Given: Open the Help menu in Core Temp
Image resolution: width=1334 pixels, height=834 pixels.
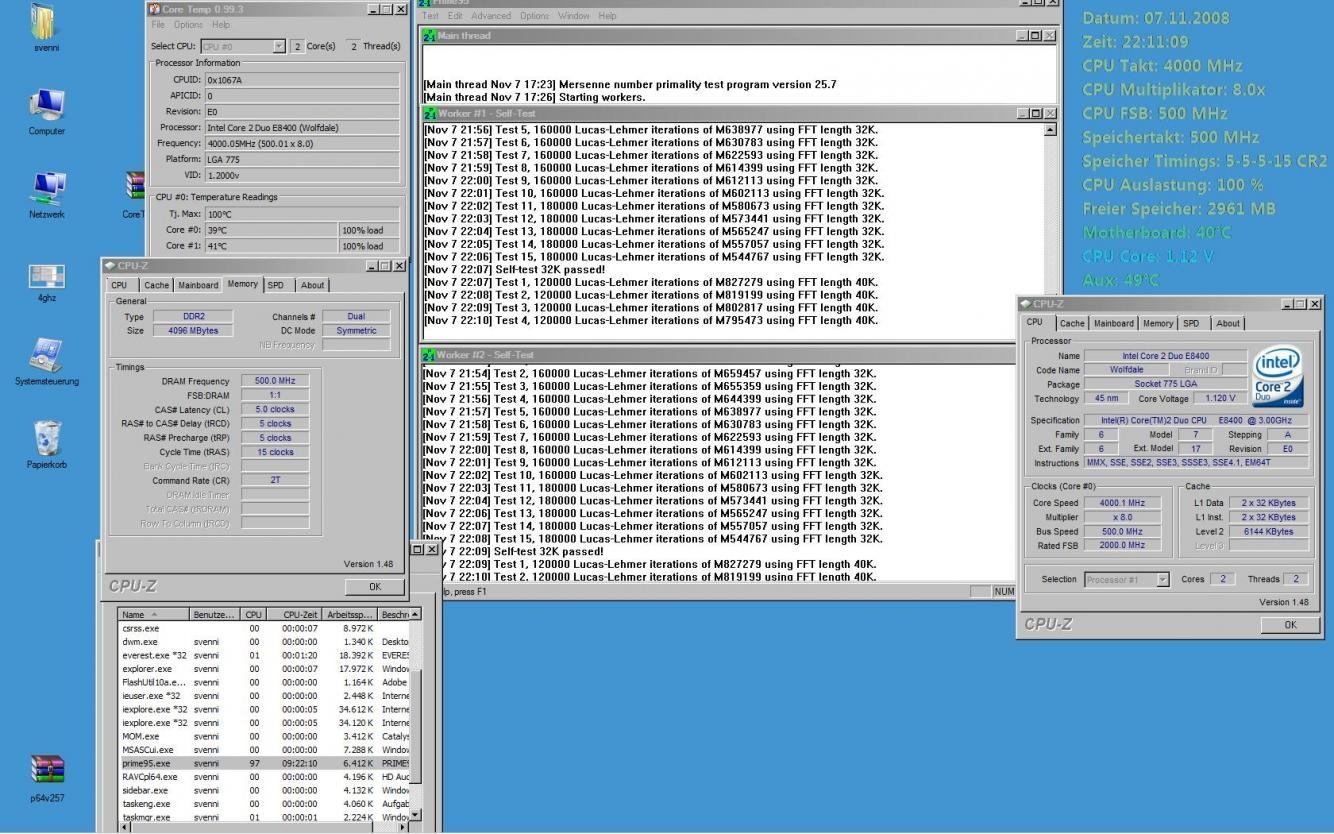Looking at the screenshot, I should point(220,24).
